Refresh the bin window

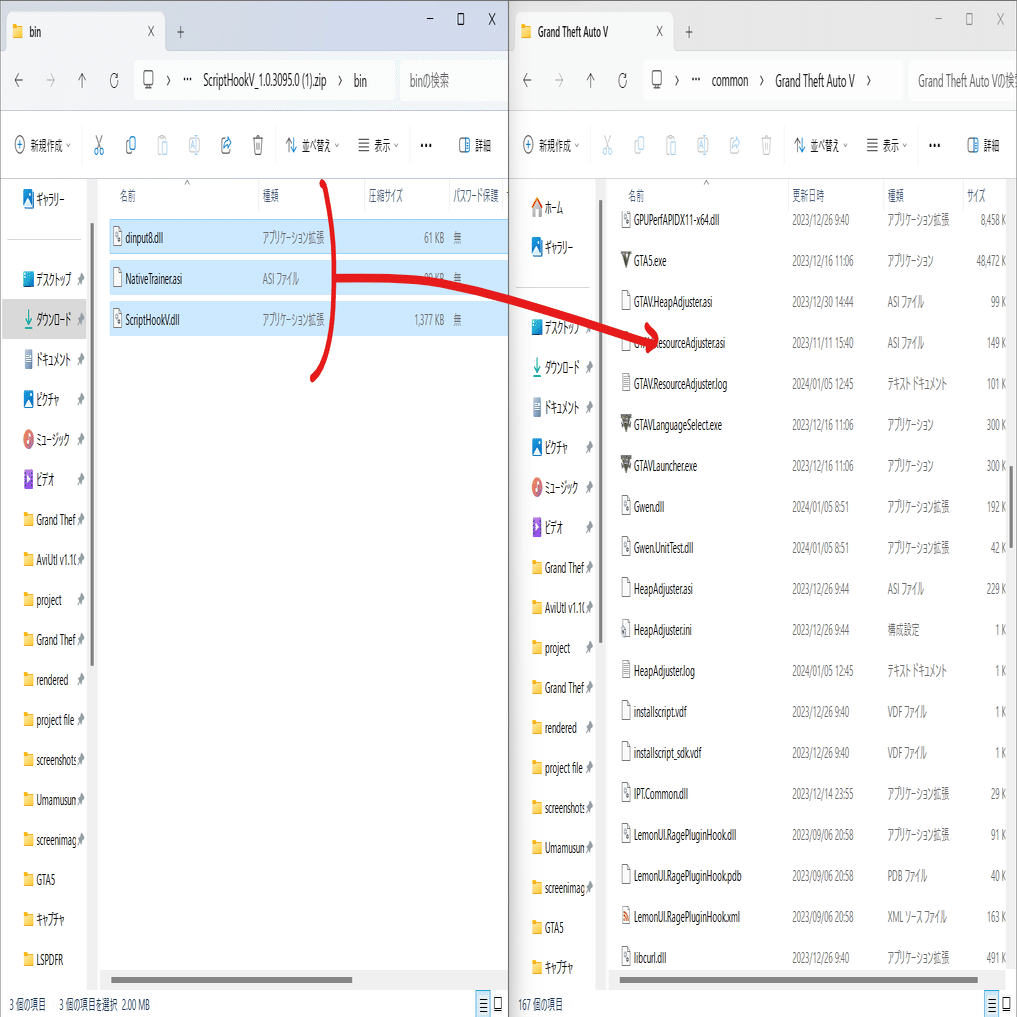pyautogui.click(x=114, y=80)
